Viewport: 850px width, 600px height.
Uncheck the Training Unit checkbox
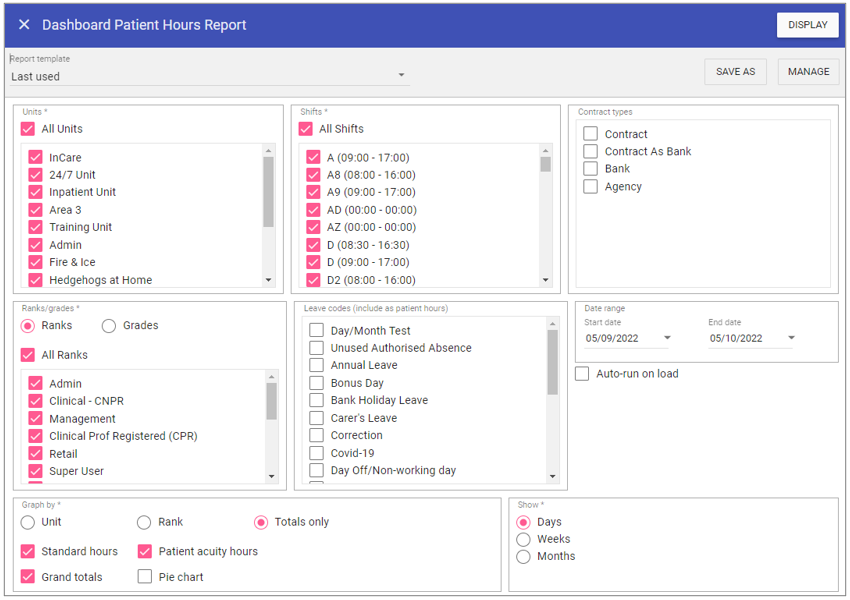coord(36,228)
